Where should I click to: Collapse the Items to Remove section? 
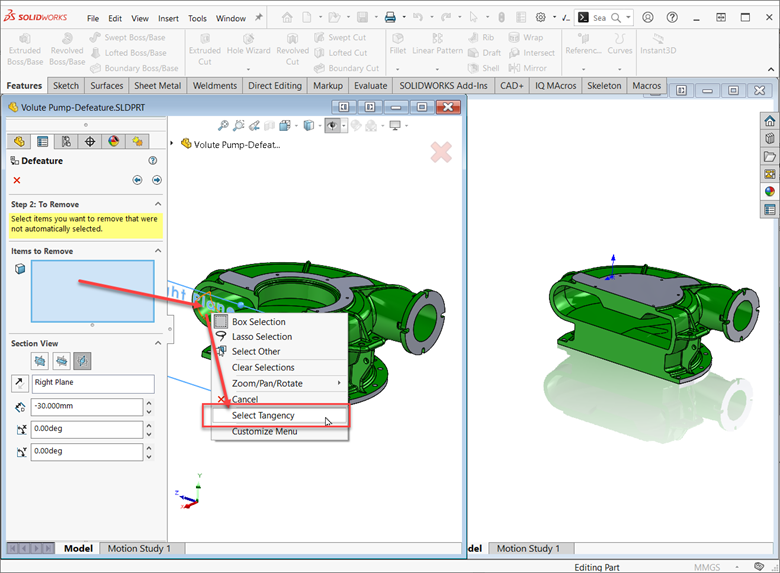158,251
